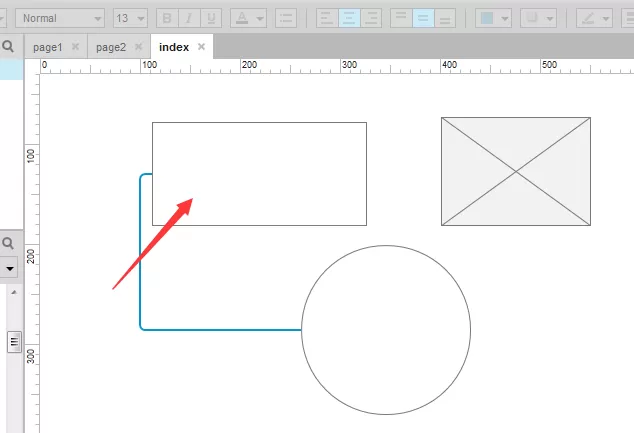
Task: Open the fill color dropdown arrow
Action: (505, 19)
